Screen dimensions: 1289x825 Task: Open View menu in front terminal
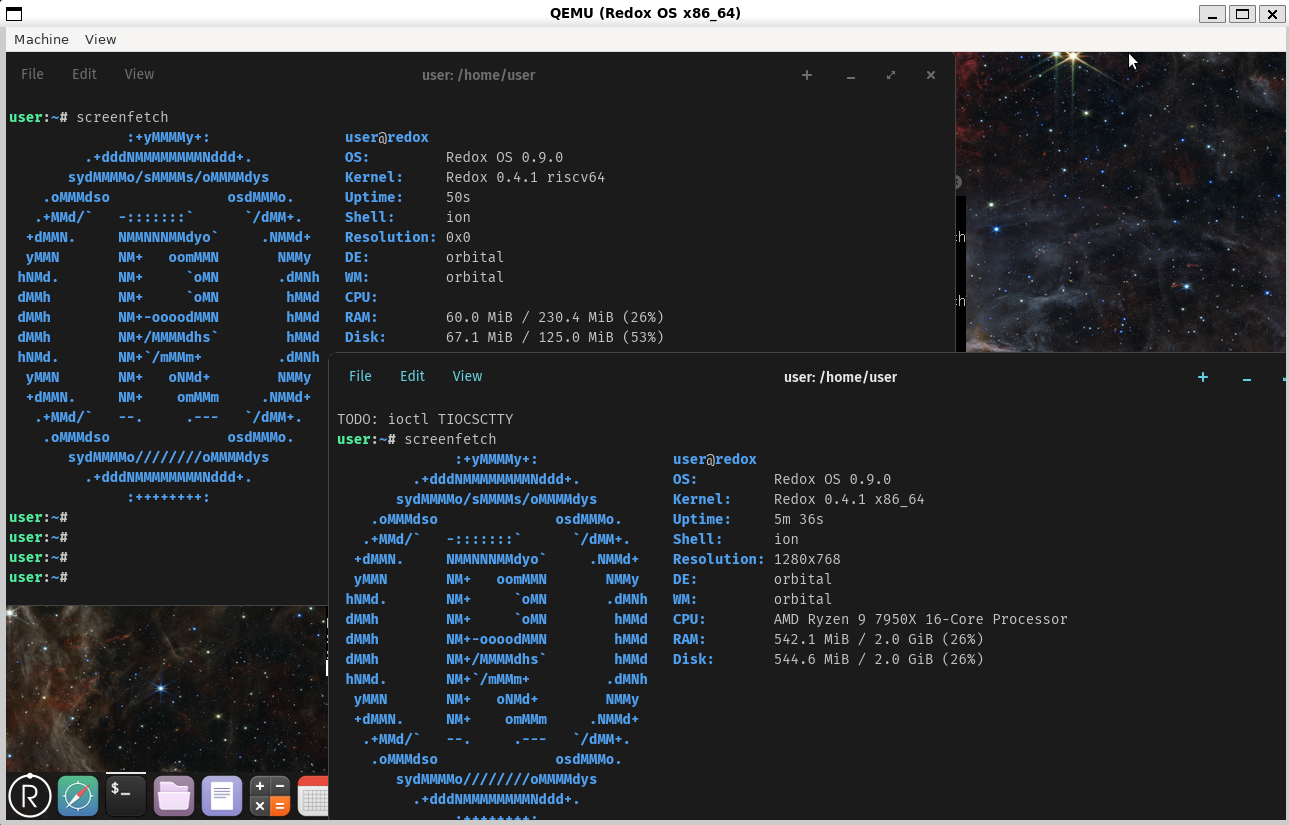pyautogui.click(x=467, y=376)
